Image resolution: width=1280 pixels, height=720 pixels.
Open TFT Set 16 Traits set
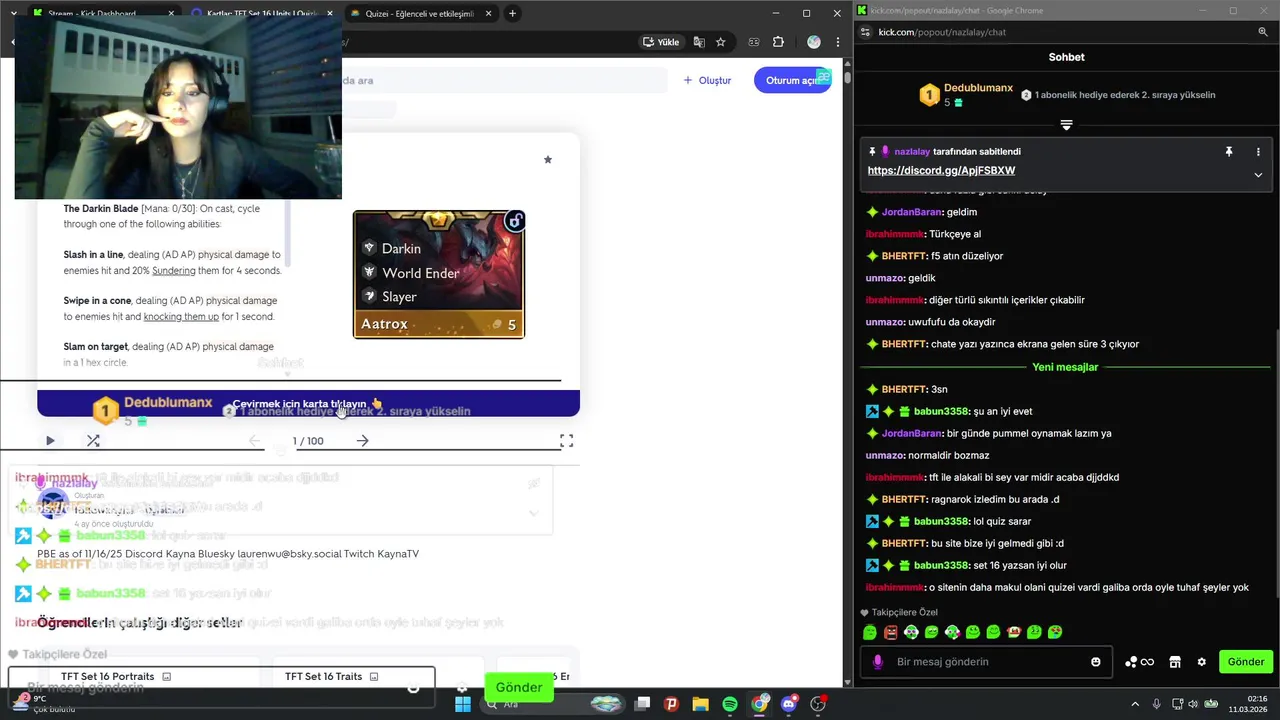click(x=323, y=676)
